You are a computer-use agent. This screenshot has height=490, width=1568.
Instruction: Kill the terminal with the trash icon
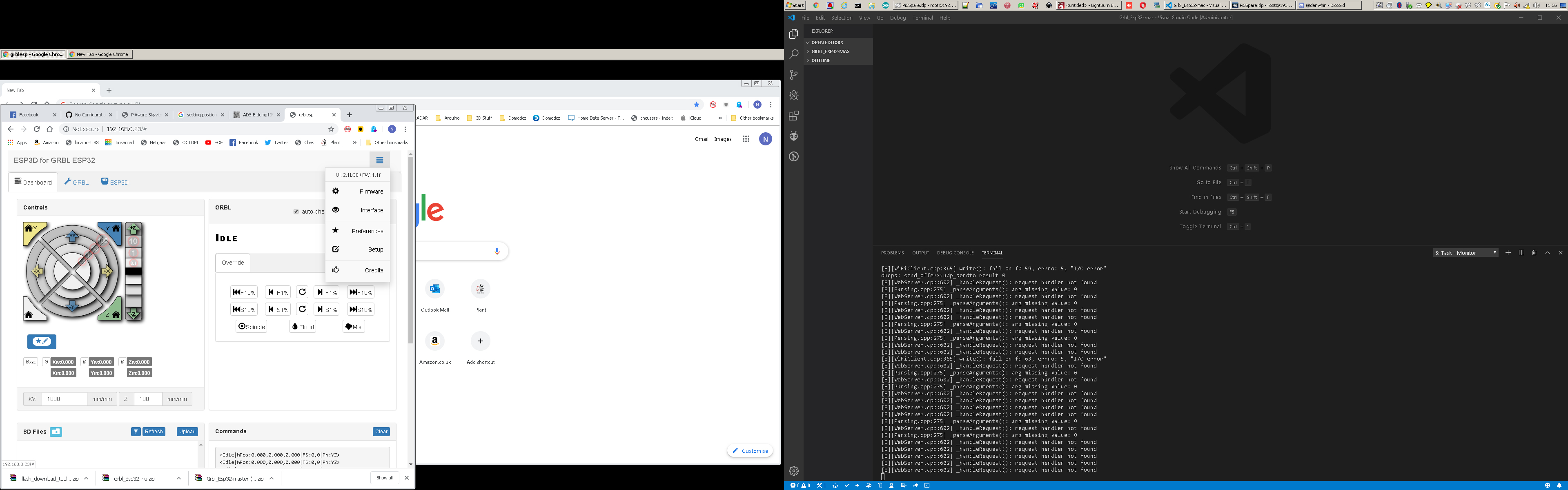click(1534, 253)
